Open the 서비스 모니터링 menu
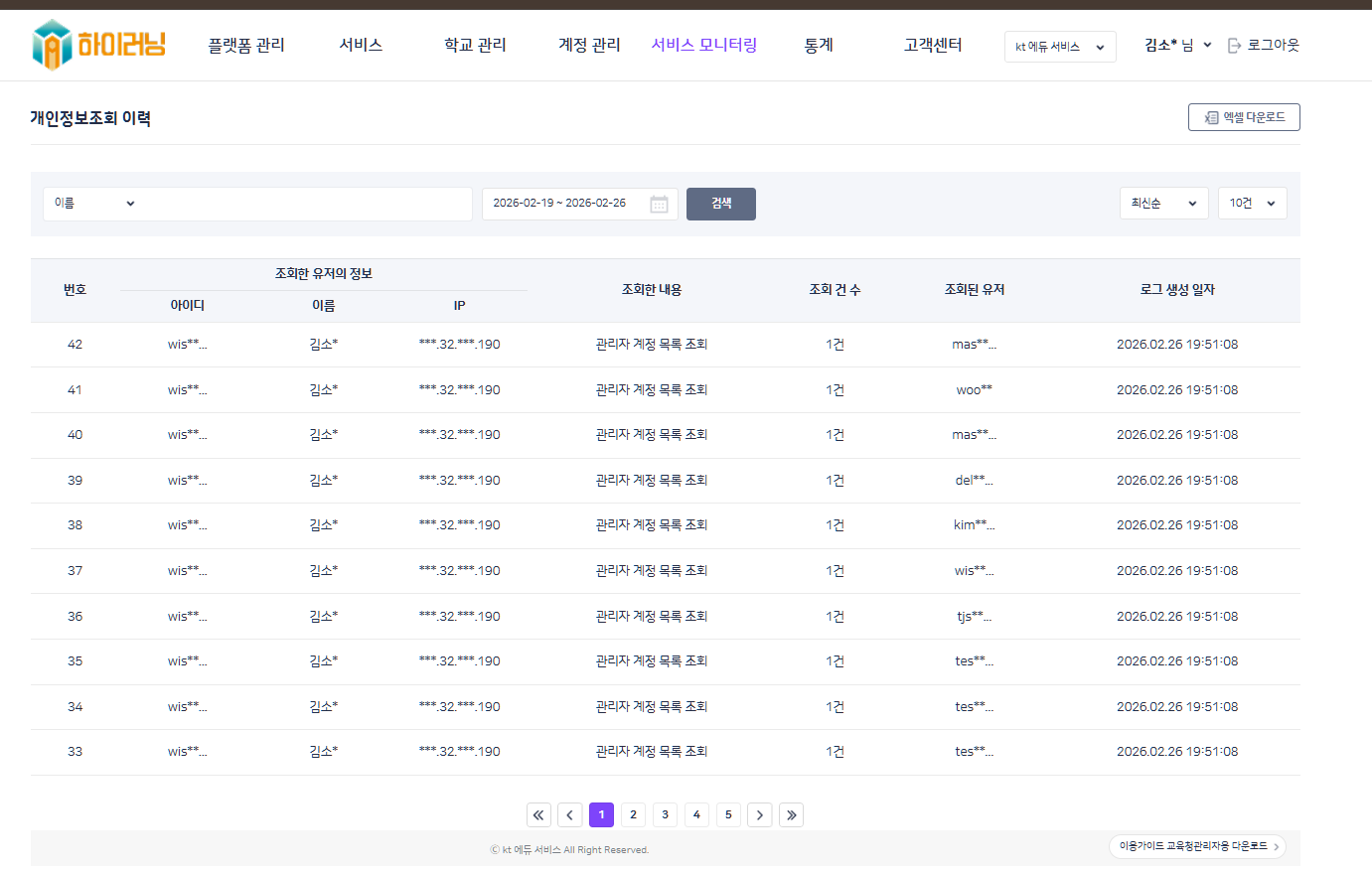This screenshot has height=874, width=1372. coord(703,45)
